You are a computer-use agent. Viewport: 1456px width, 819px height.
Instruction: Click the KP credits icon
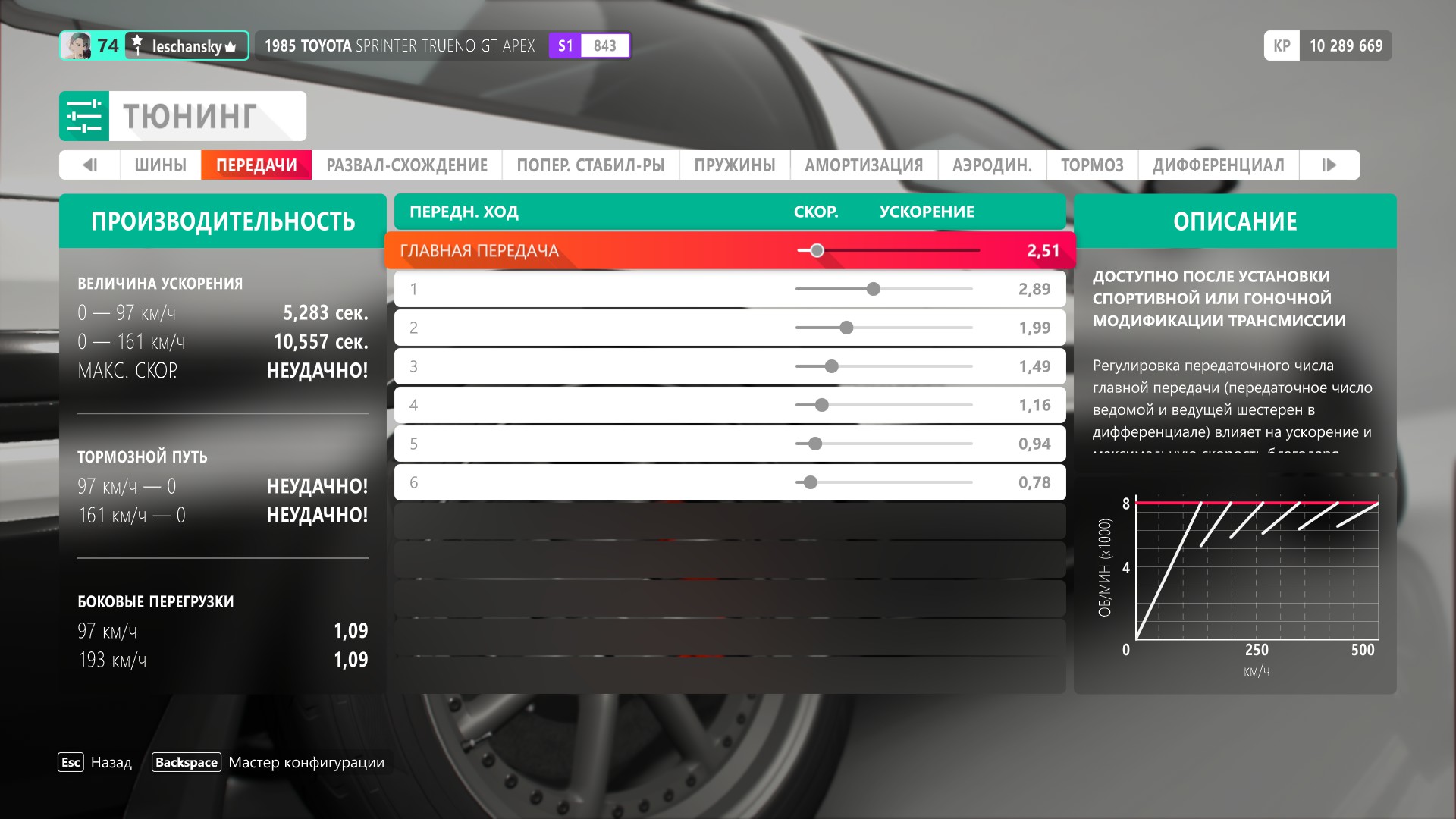pyautogui.click(x=1282, y=45)
